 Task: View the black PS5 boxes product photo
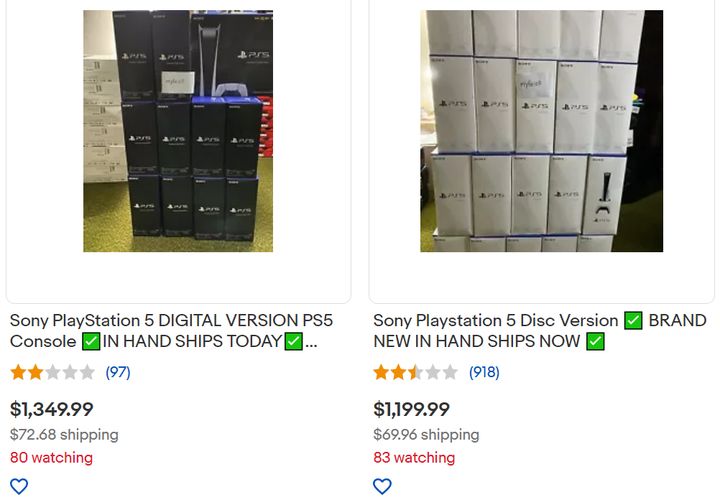[x=178, y=131]
